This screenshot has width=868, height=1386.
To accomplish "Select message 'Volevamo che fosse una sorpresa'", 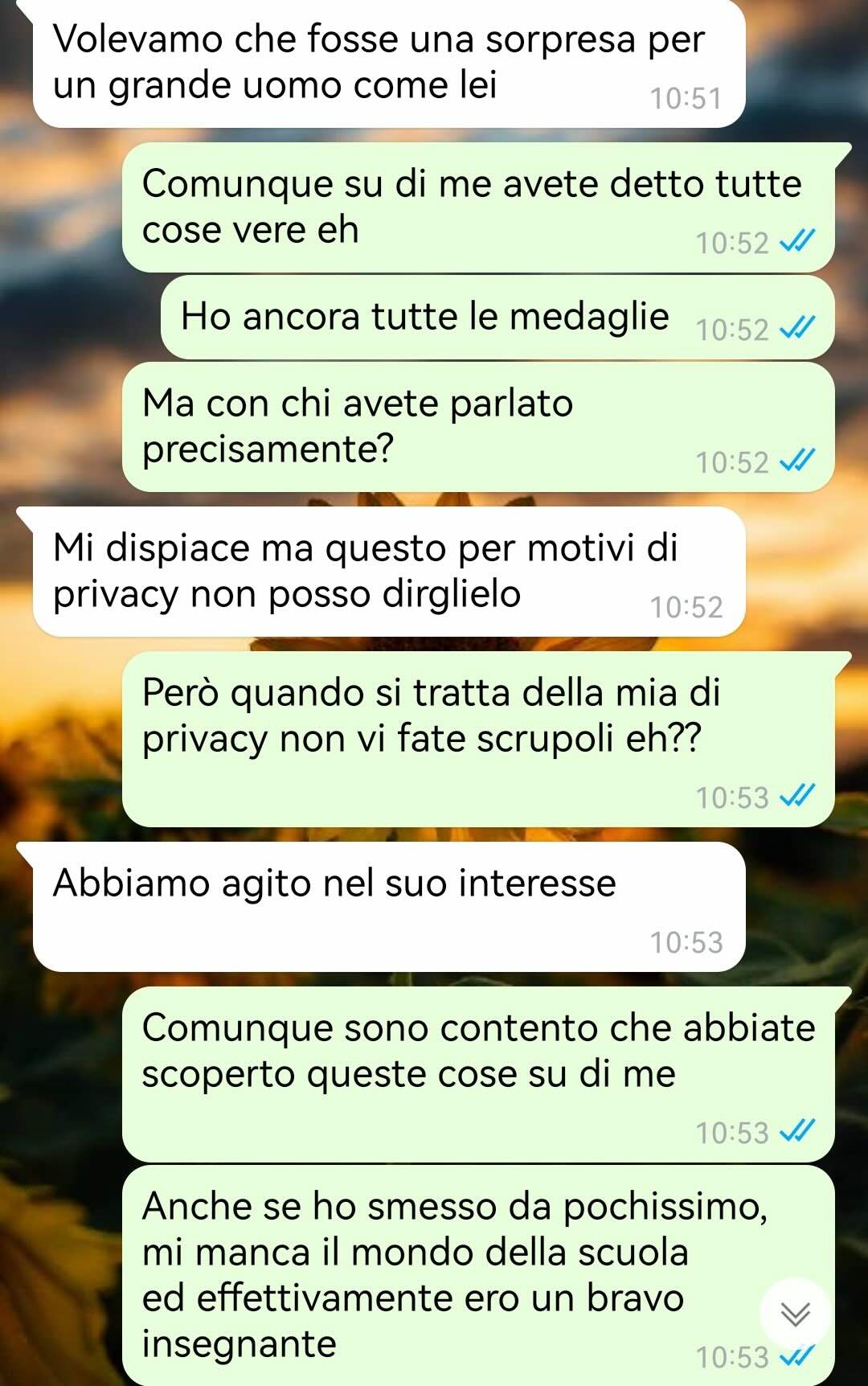I will point(389,63).
